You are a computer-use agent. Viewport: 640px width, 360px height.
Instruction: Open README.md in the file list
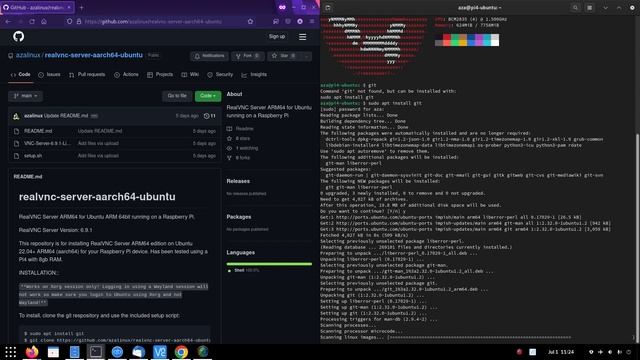pos(38,131)
